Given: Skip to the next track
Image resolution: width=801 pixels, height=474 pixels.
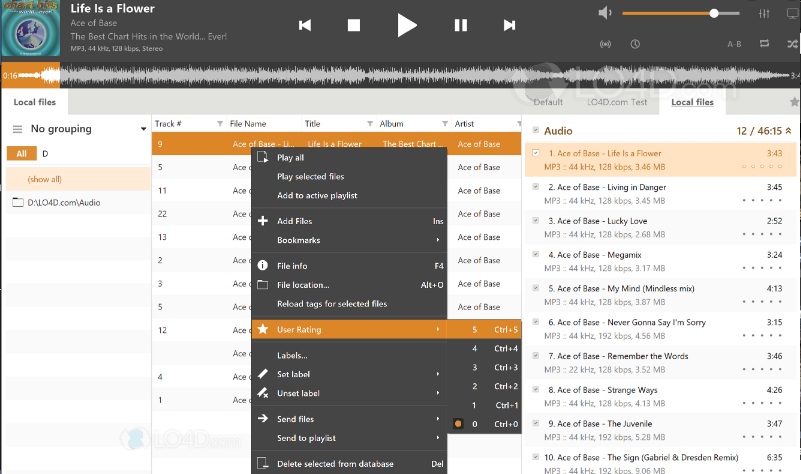Looking at the screenshot, I should [509, 25].
